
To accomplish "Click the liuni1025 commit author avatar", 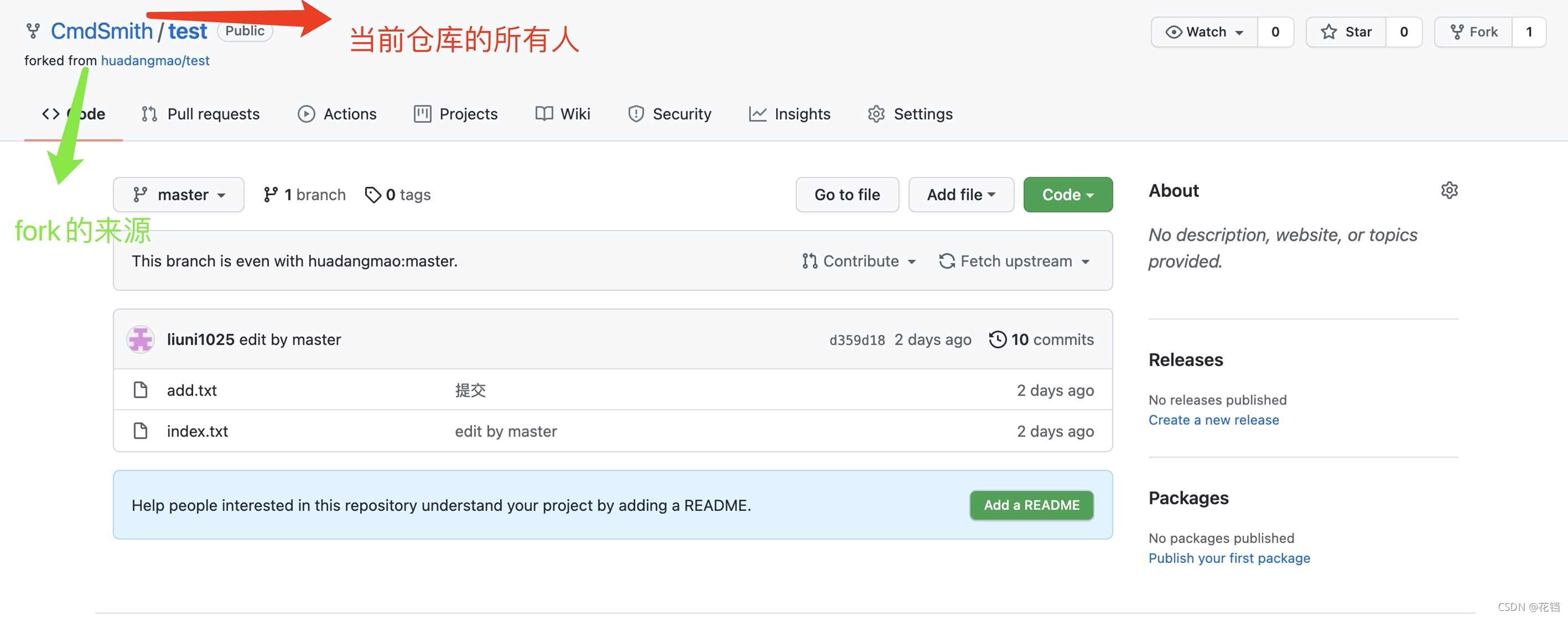I will pos(140,339).
